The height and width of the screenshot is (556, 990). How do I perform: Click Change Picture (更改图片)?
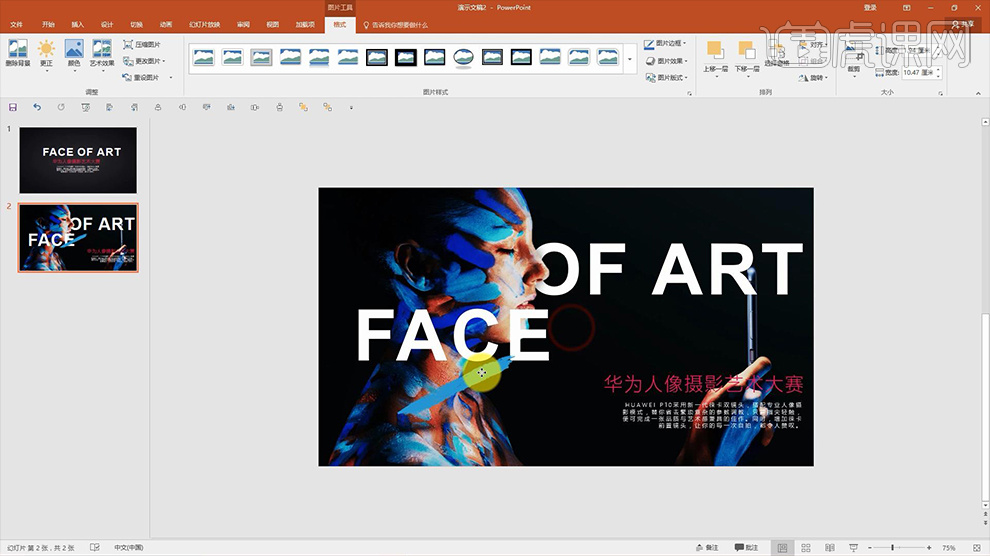coord(142,61)
